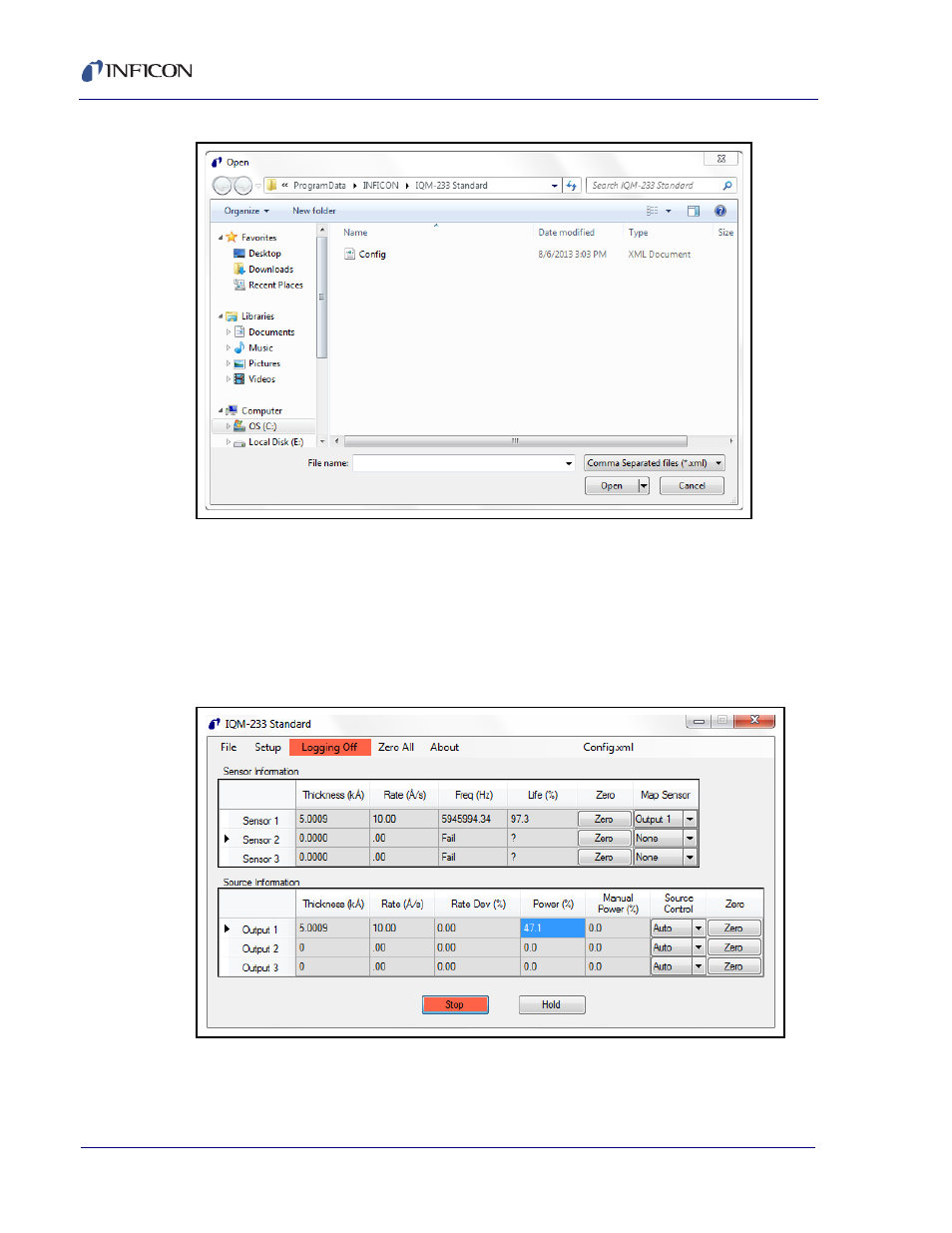
Task: Select Downloads in the Favorites list
Action: coord(270,270)
